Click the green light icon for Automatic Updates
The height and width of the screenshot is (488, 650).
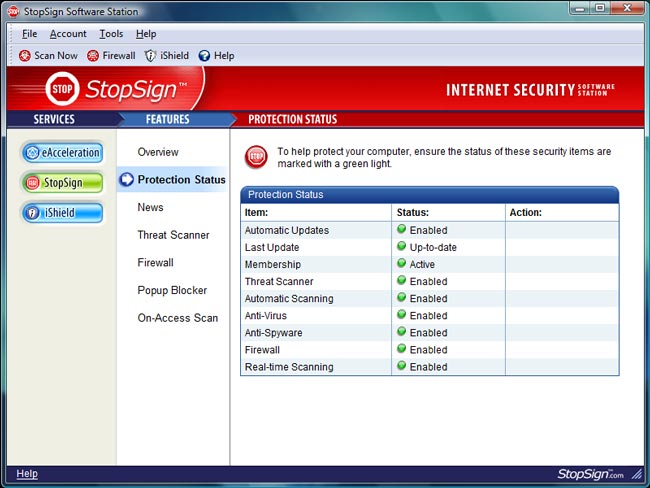[401, 229]
